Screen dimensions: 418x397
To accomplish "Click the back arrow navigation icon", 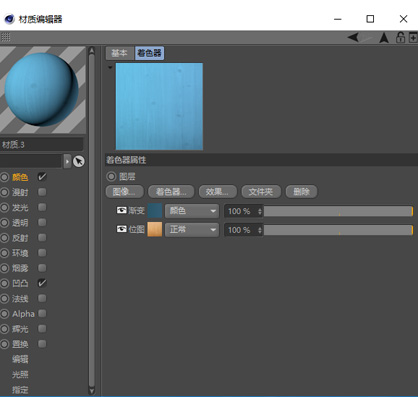I will (x=353, y=37).
